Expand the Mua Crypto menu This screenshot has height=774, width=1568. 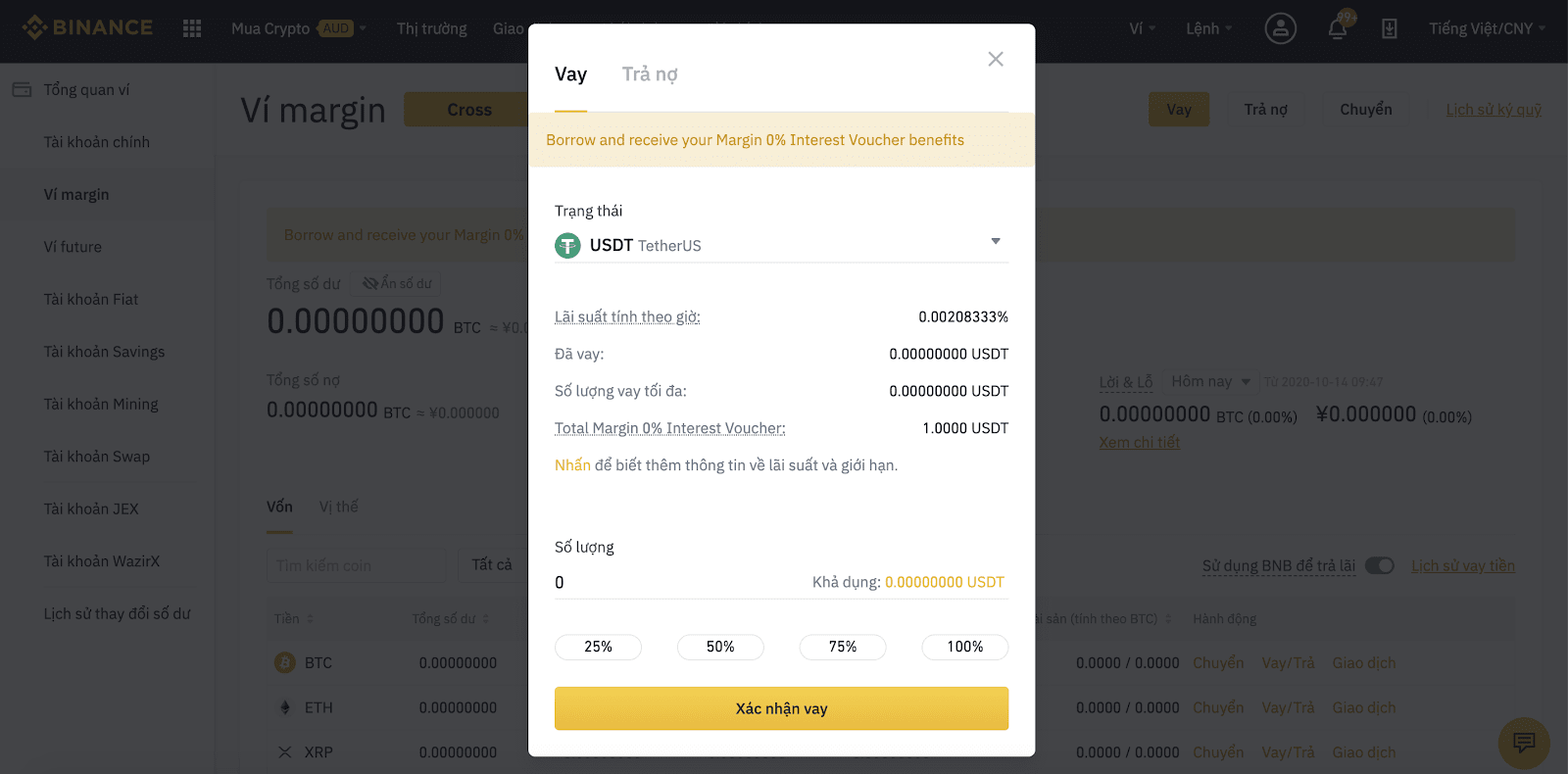click(x=299, y=28)
